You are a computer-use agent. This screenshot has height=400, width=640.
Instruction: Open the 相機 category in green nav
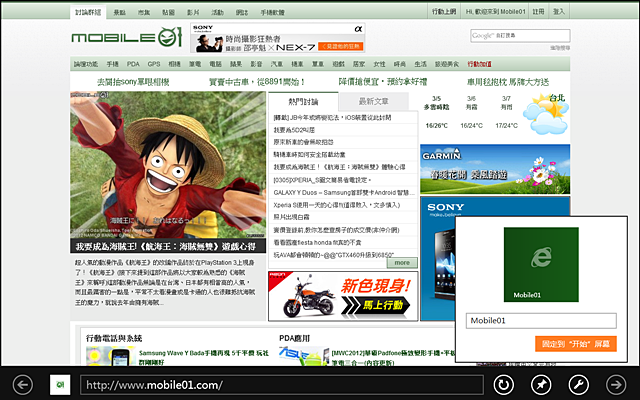tap(174, 64)
